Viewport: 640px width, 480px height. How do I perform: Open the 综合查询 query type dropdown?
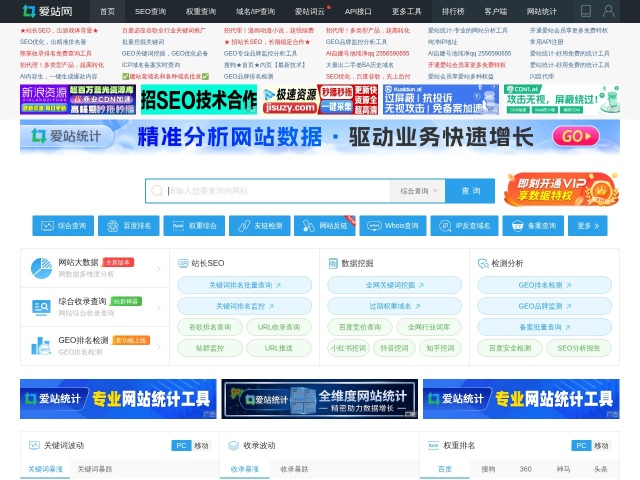[418, 191]
